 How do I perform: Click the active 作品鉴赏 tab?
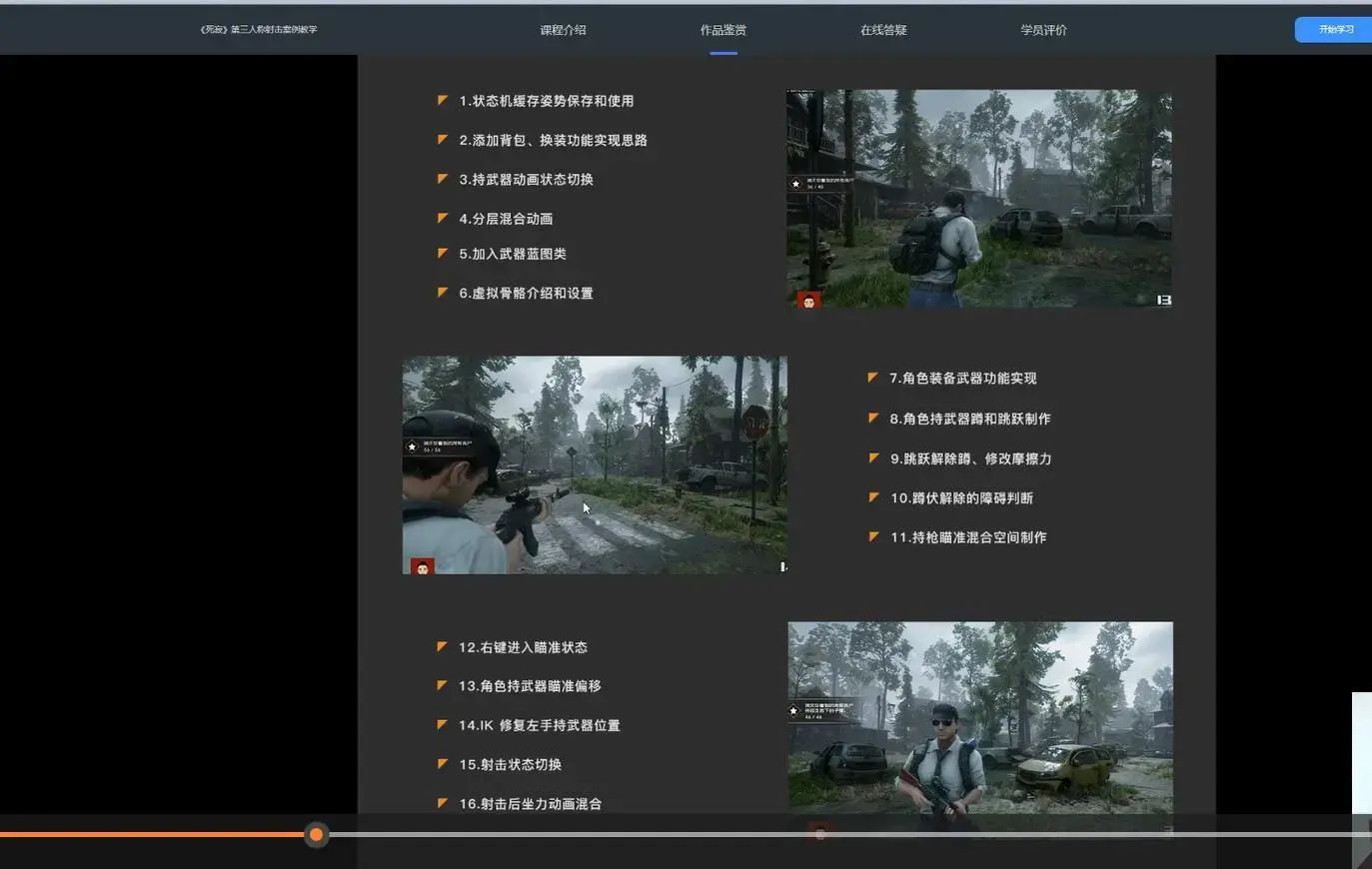(x=722, y=30)
